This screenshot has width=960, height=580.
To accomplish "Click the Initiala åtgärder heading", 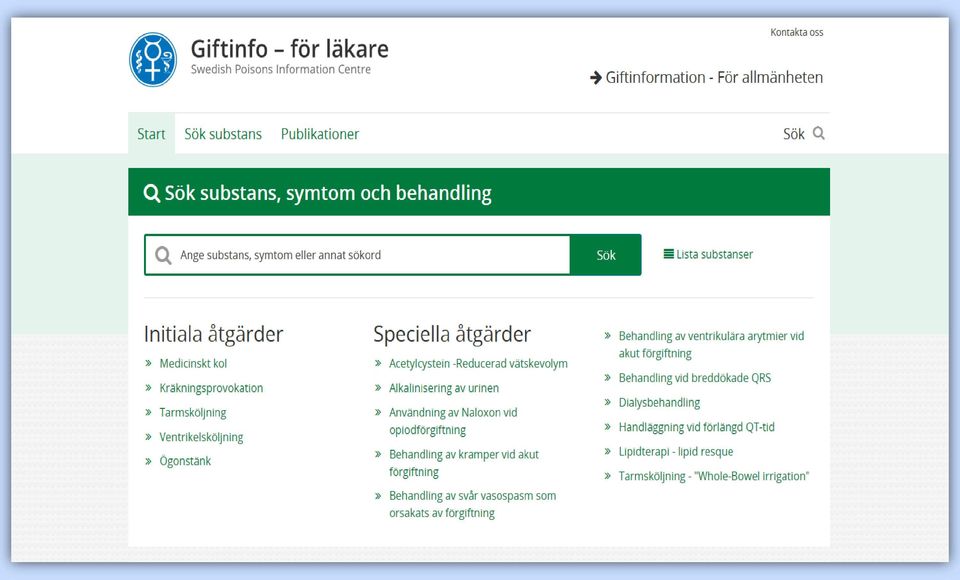I will click(214, 334).
